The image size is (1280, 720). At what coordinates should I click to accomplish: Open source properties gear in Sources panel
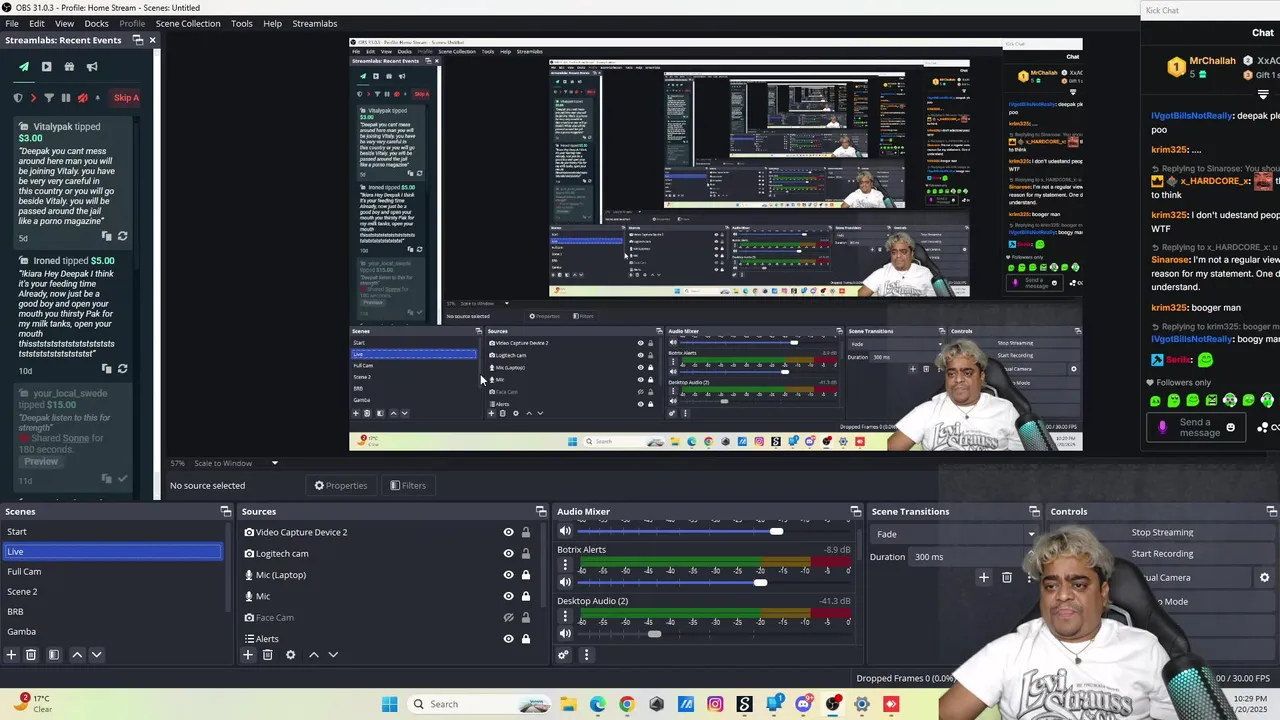290,655
